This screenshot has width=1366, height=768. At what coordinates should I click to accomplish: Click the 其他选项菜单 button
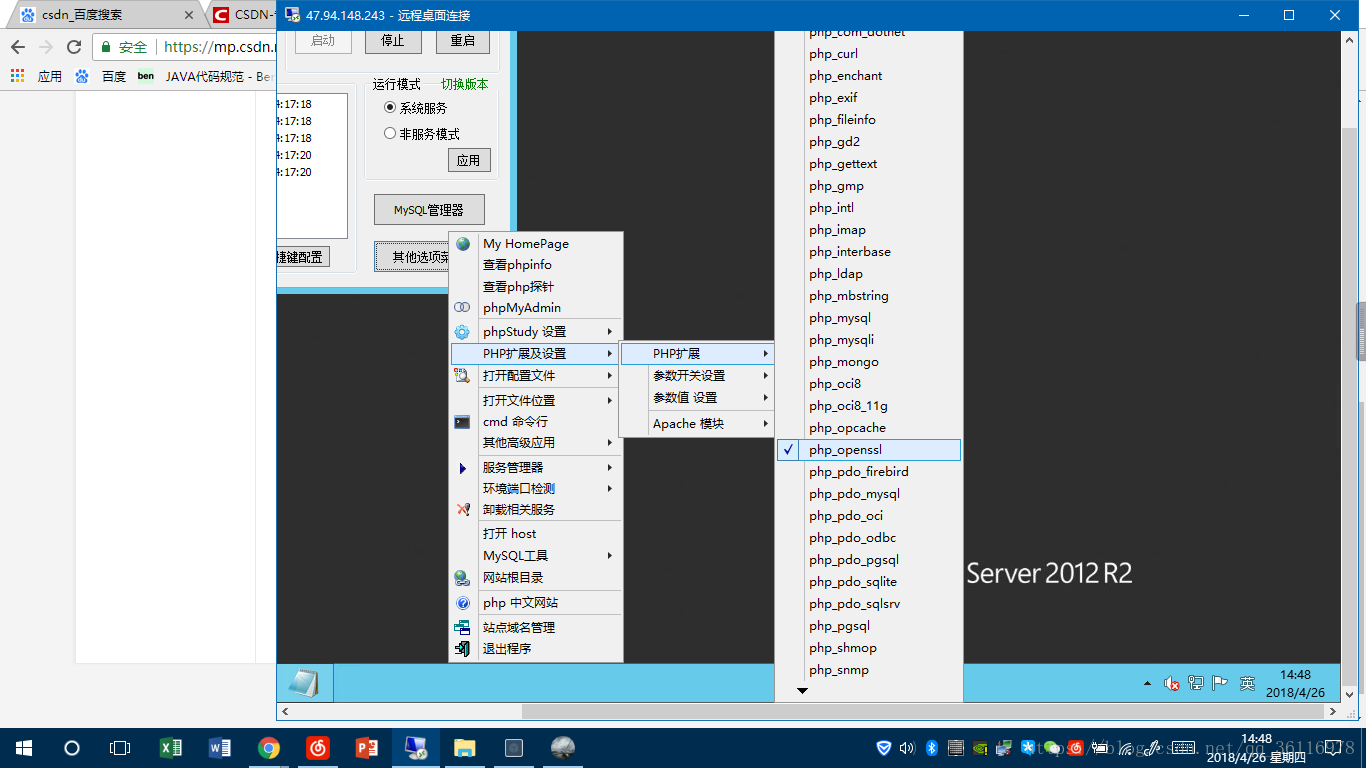pos(413,257)
